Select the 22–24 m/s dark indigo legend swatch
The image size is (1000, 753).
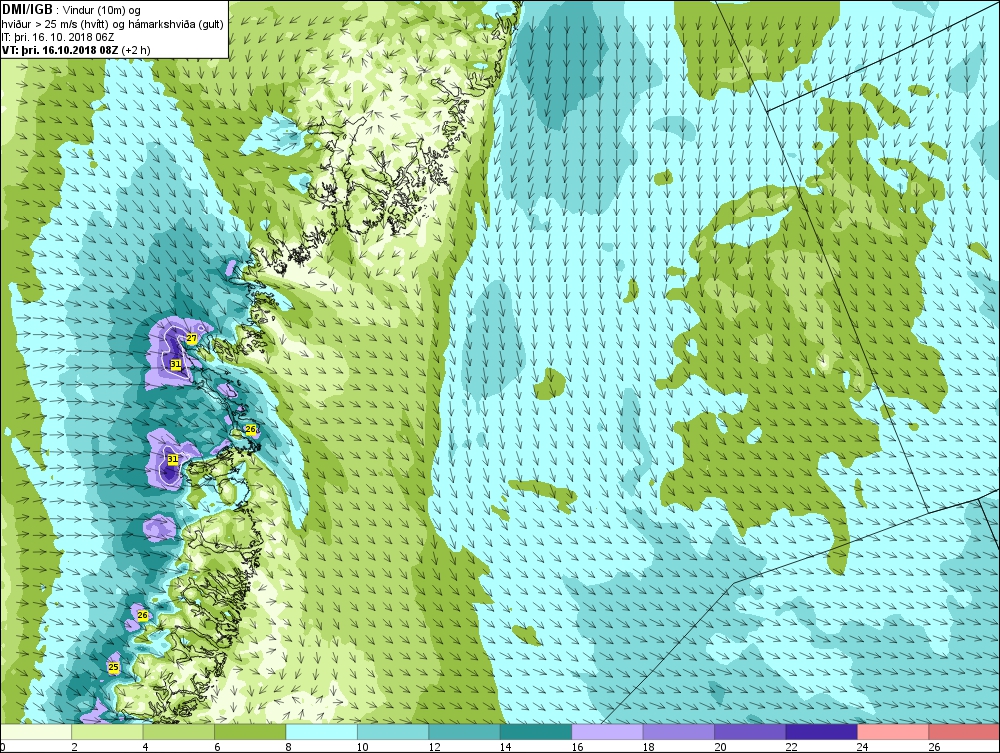(x=821, y=732)
